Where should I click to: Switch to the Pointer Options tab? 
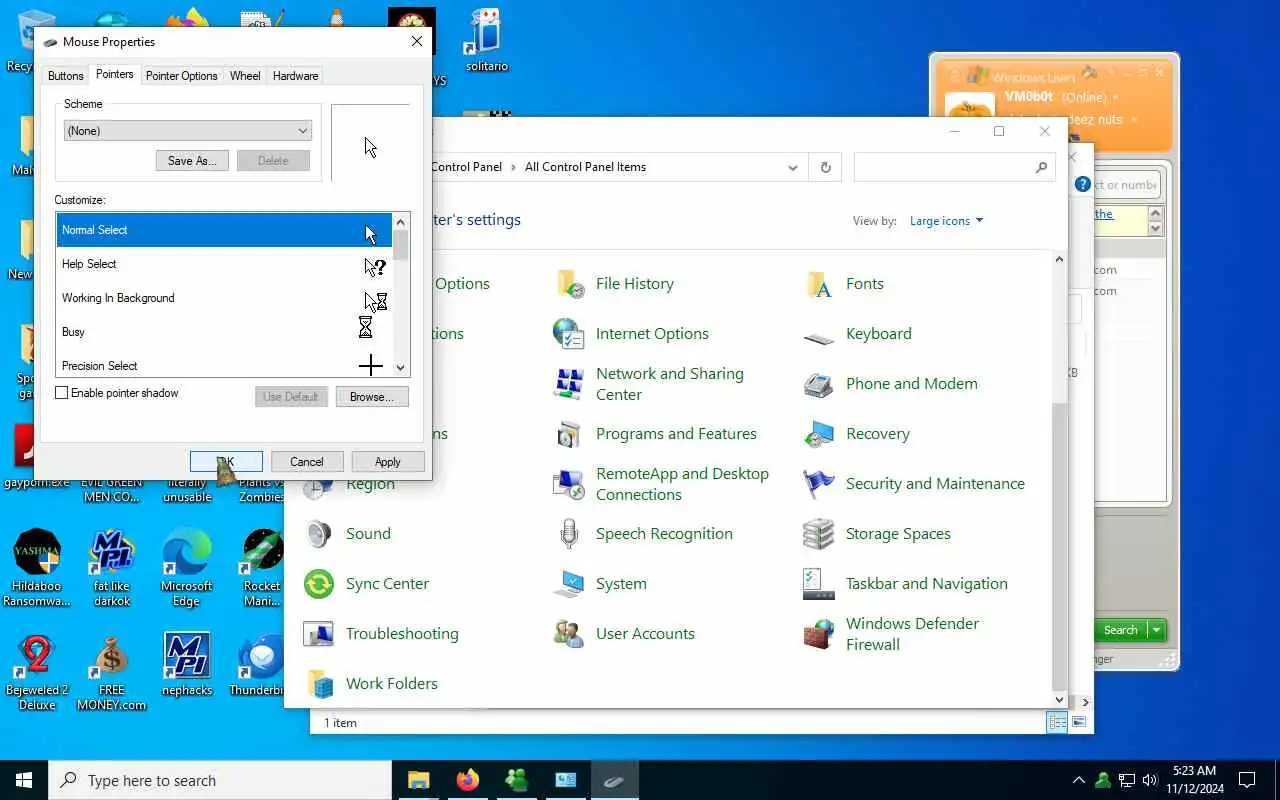(181, 76)
